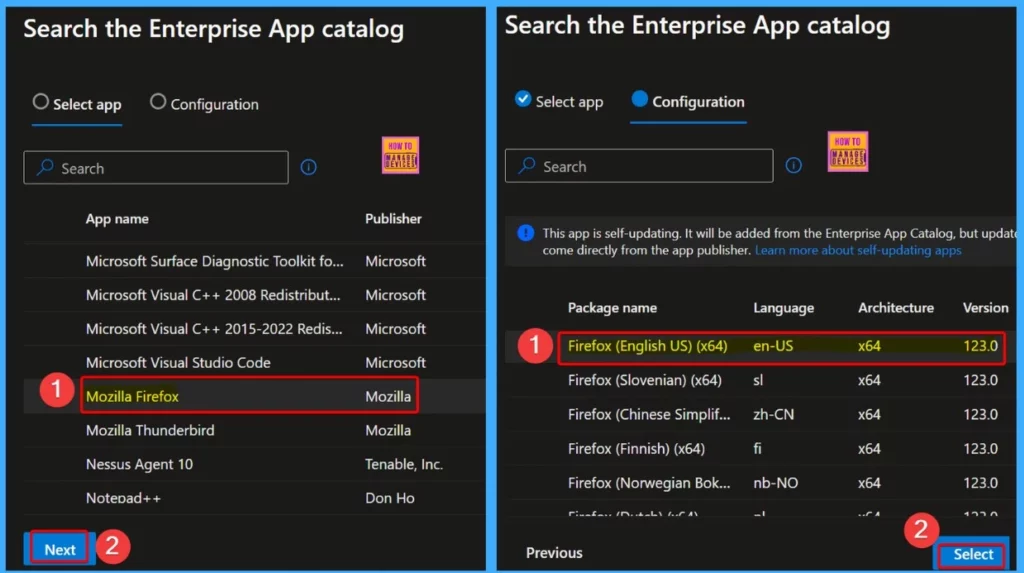Screen dimensions: 1024x573
Task: Select the 'Configuration' step radio in left panel
Action: [157, 101]
